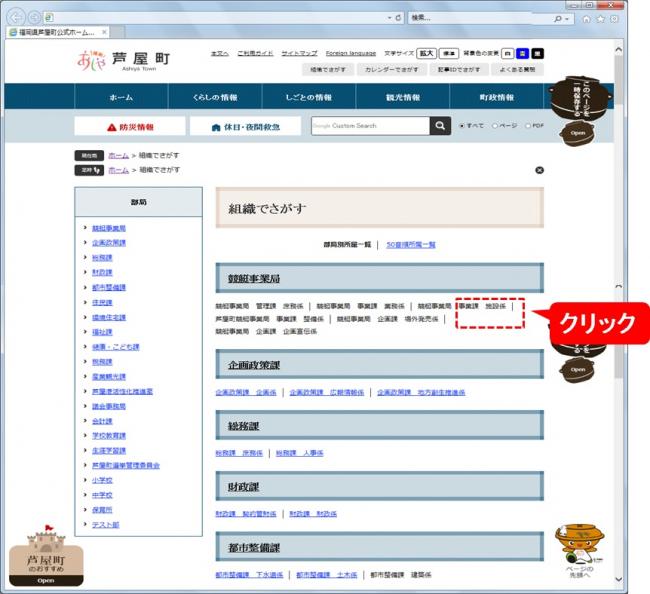
Task: Select the すべて search radio option
Action: 461,126
